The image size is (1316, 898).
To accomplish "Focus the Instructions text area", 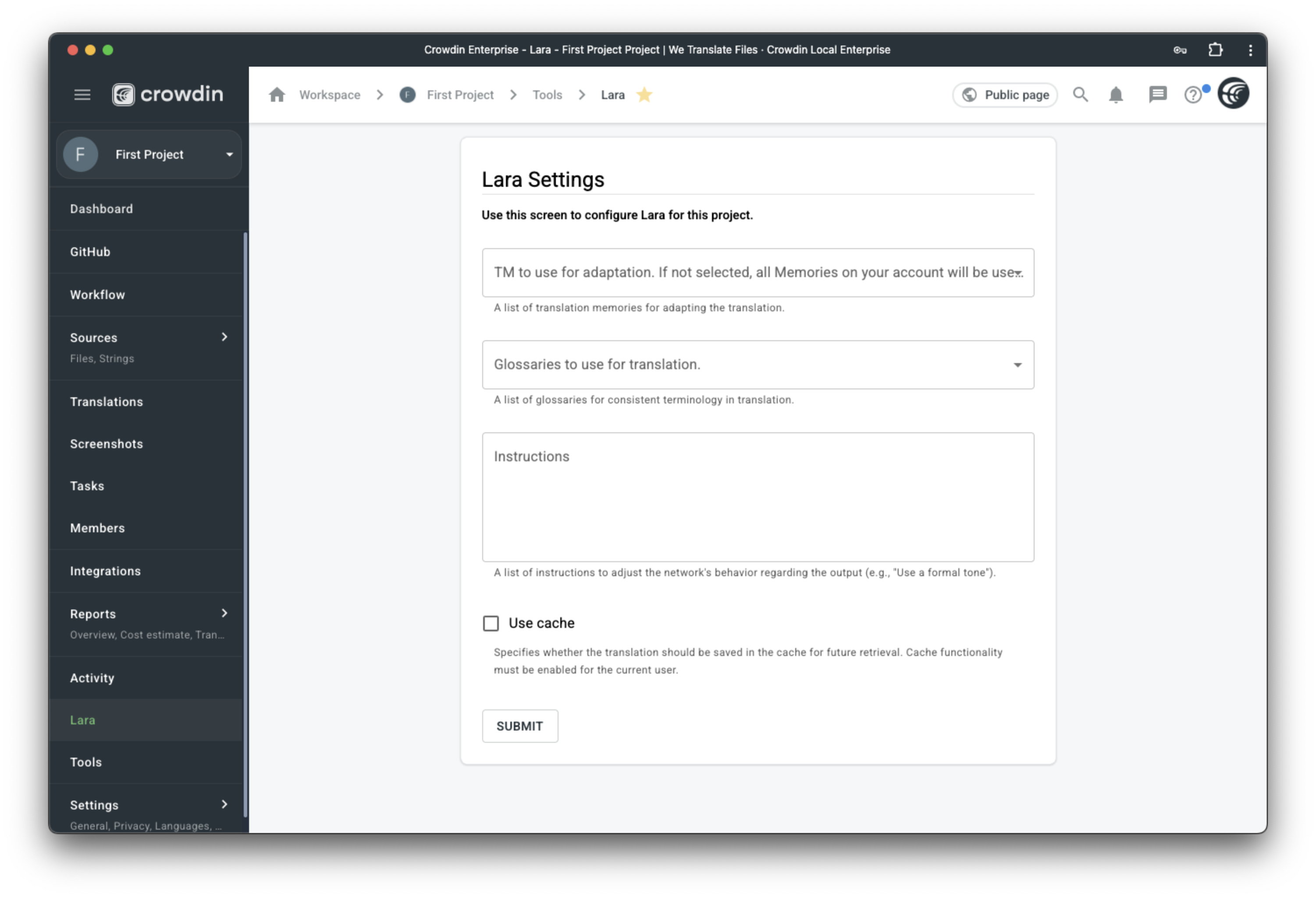I will (x=758, y=497).
